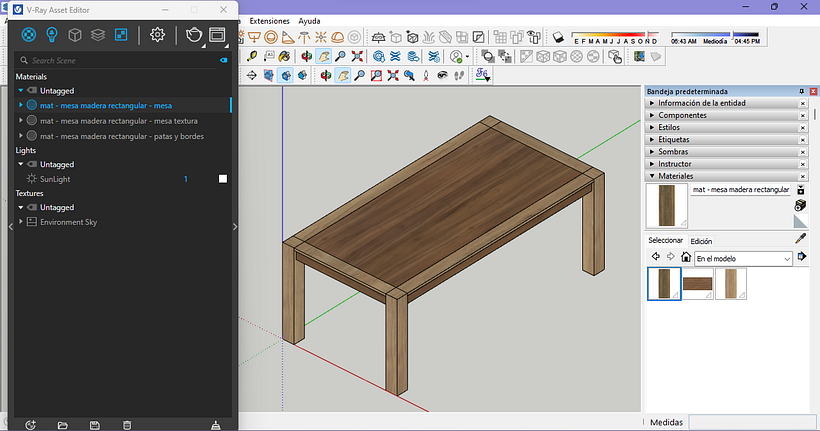Click home icon in Materiales browser

686,257
